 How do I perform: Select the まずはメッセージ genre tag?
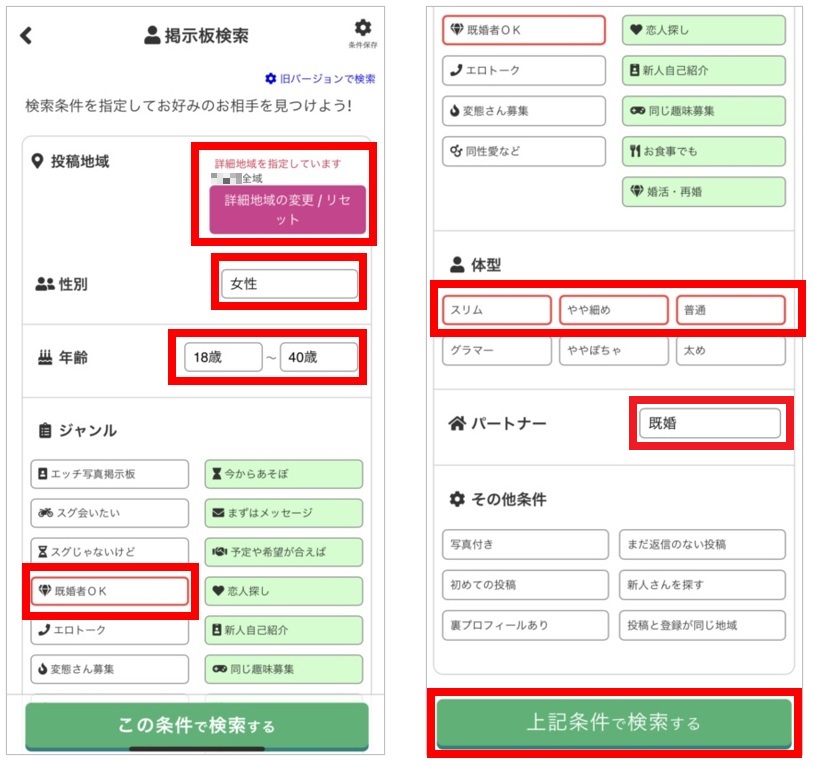pos(283,513)
